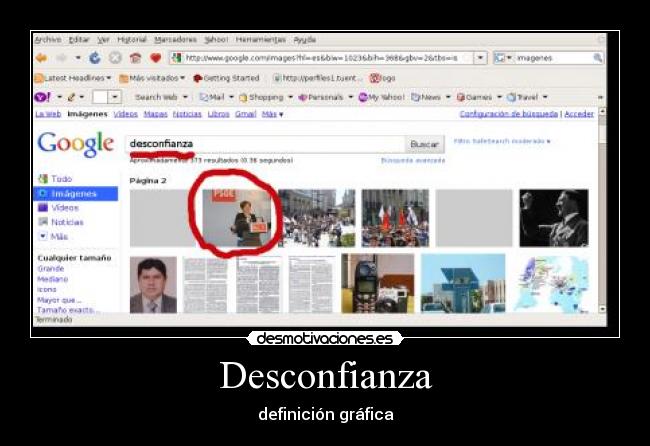Open the Getting Started bookmark
The height and width of the screenshot is (446, 650).
click(226, 78)
